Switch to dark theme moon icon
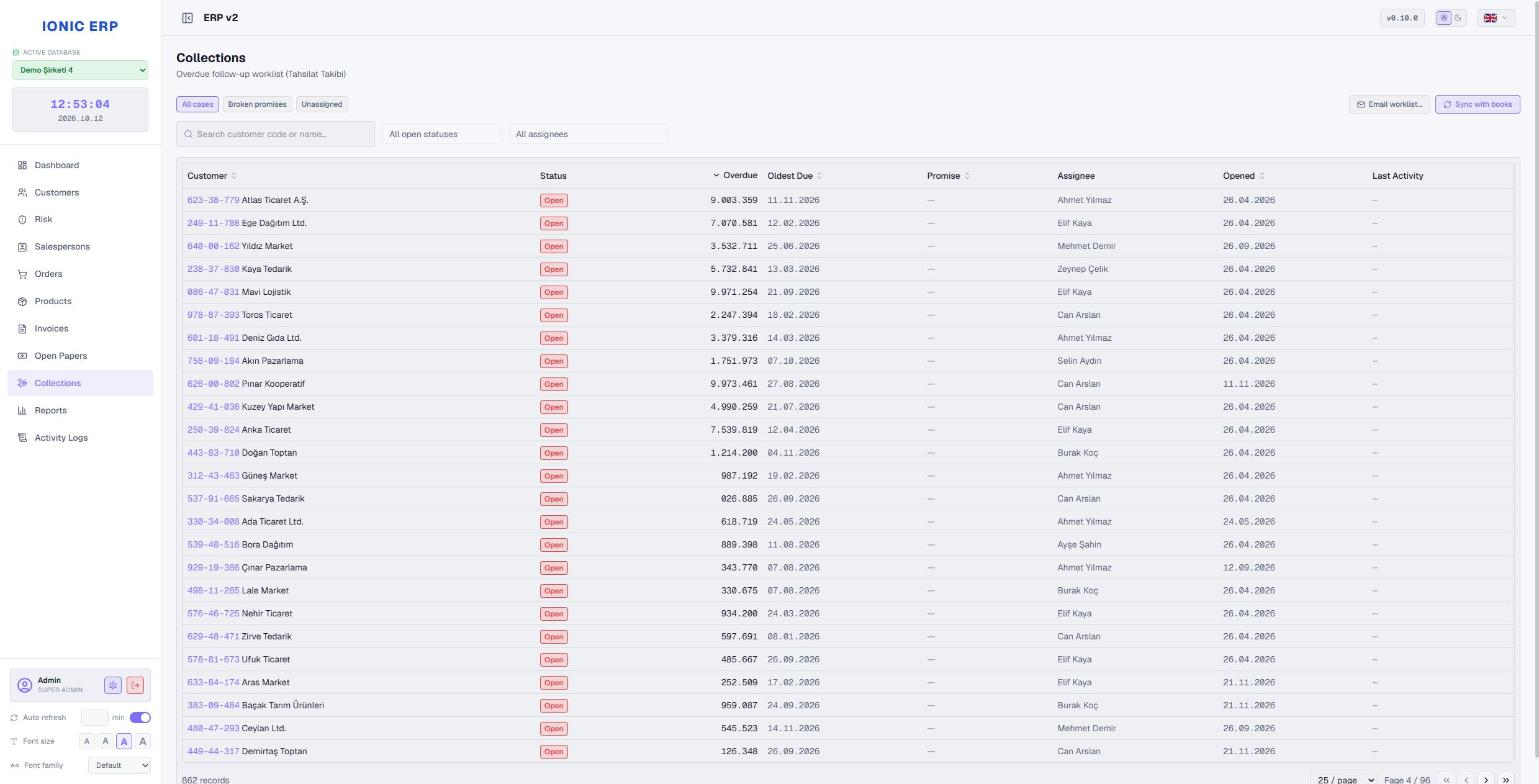 click(1458, 18)
